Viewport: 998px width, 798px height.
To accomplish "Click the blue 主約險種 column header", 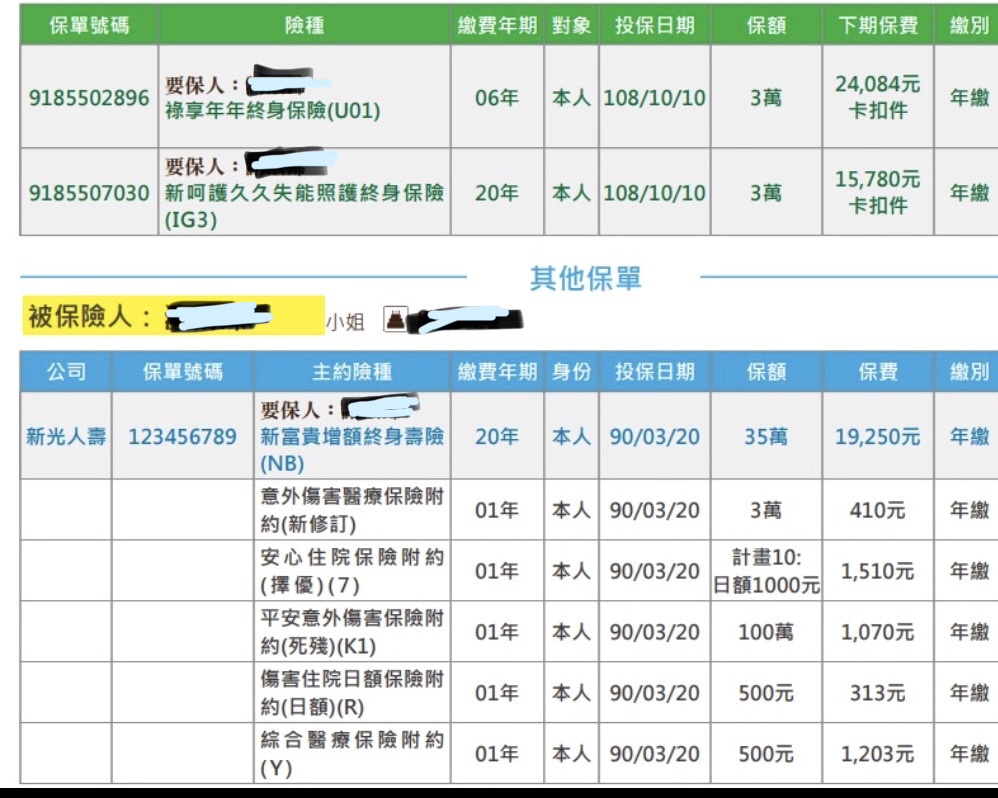I will [352, 372].
